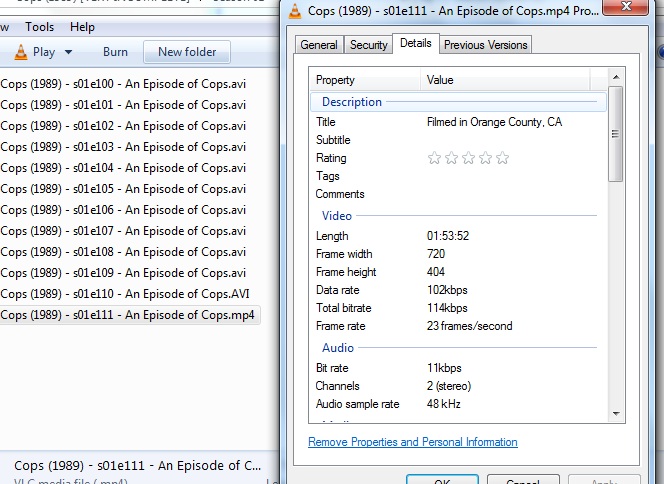Click the VLC cone icon beside Play

20,52
